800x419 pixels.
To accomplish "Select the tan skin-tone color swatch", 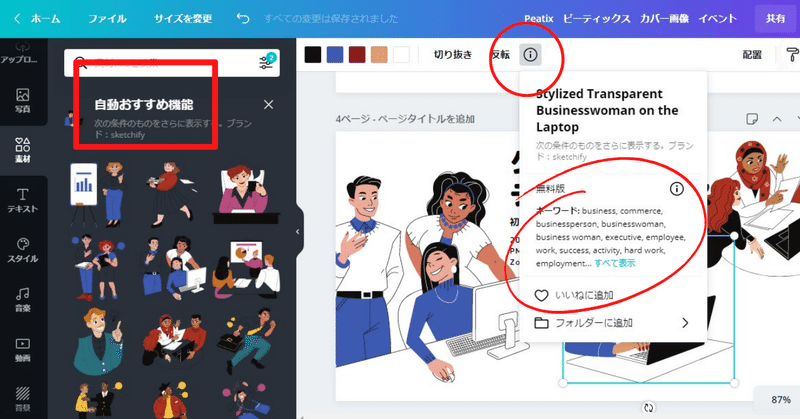I will click(x=379, y=55).
